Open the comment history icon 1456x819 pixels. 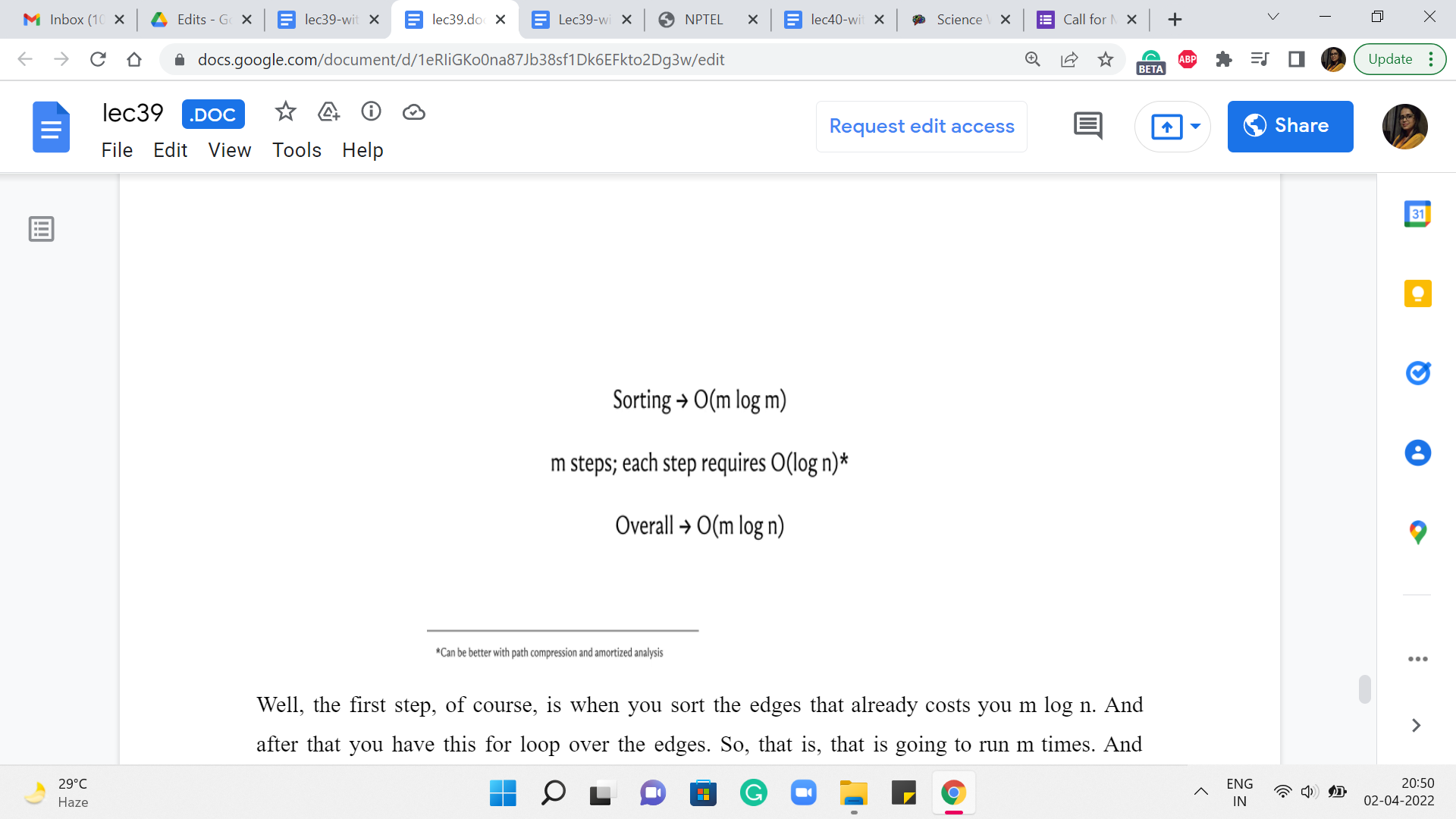pos(1087,126)
